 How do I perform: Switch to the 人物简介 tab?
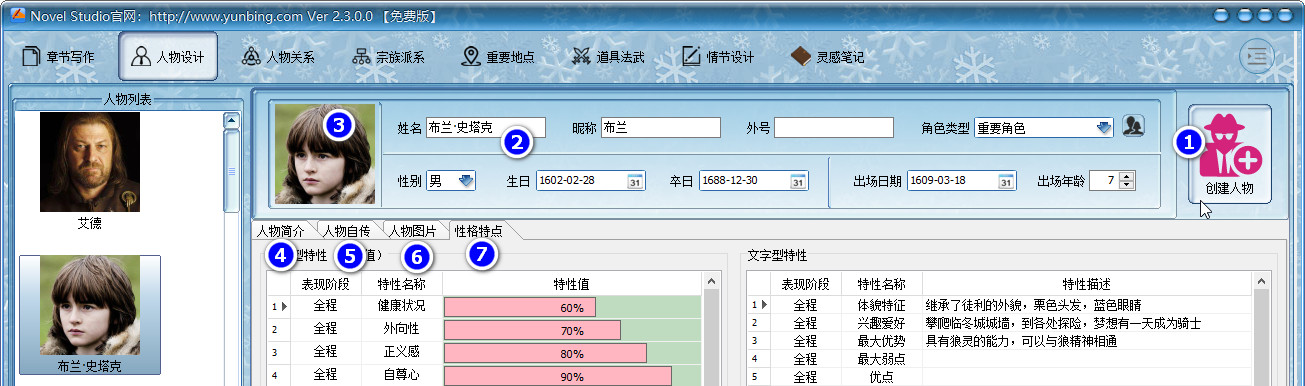(x=281, y=231)
